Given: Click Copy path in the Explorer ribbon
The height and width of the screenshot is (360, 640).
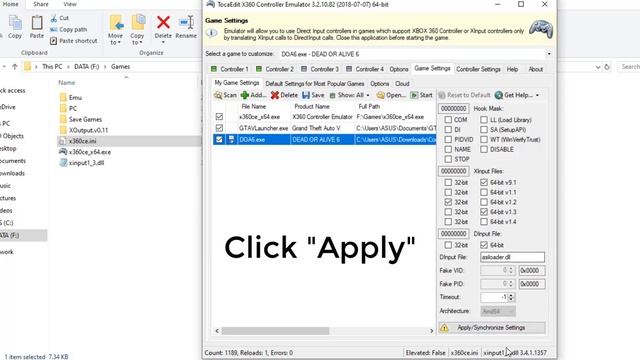Looking at the screenshot, I should pos(68,29).
